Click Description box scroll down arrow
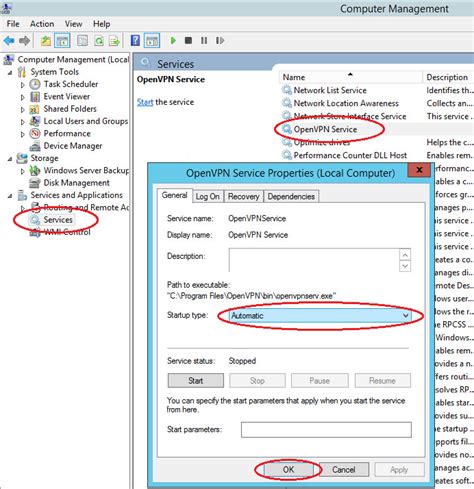474x489 pixels. (x=405, y=266)
